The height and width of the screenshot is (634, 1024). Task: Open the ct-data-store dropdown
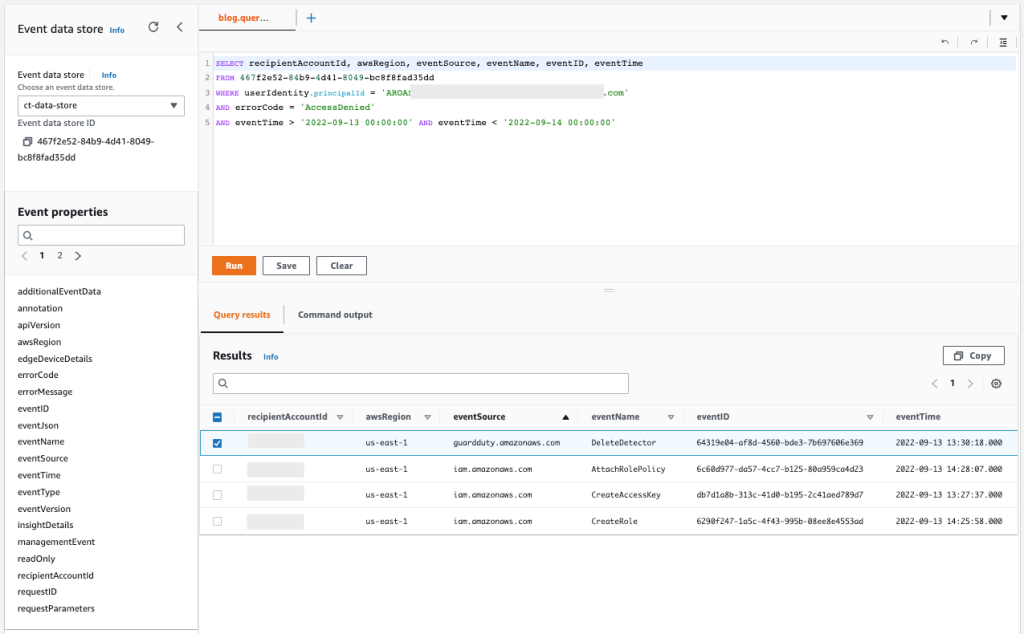click(x=100, y=106)
